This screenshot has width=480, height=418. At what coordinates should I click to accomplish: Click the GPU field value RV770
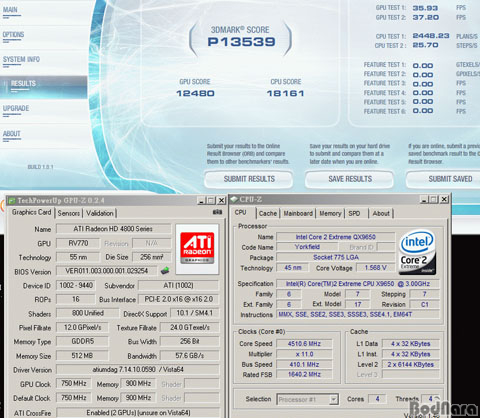click(x=78, y=243)
